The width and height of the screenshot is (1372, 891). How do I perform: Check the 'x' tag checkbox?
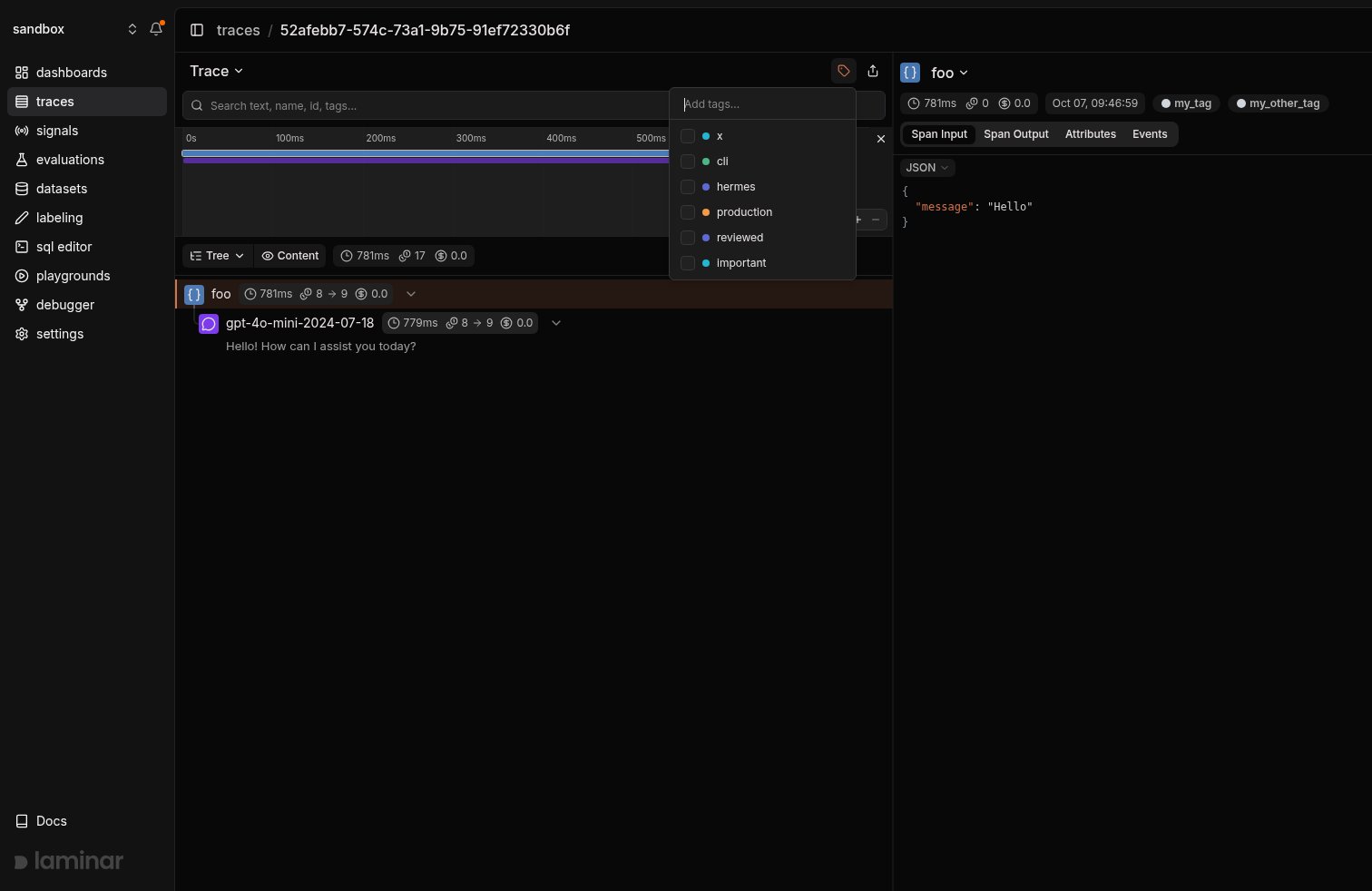pyautogui.click(x=688, y=136)
